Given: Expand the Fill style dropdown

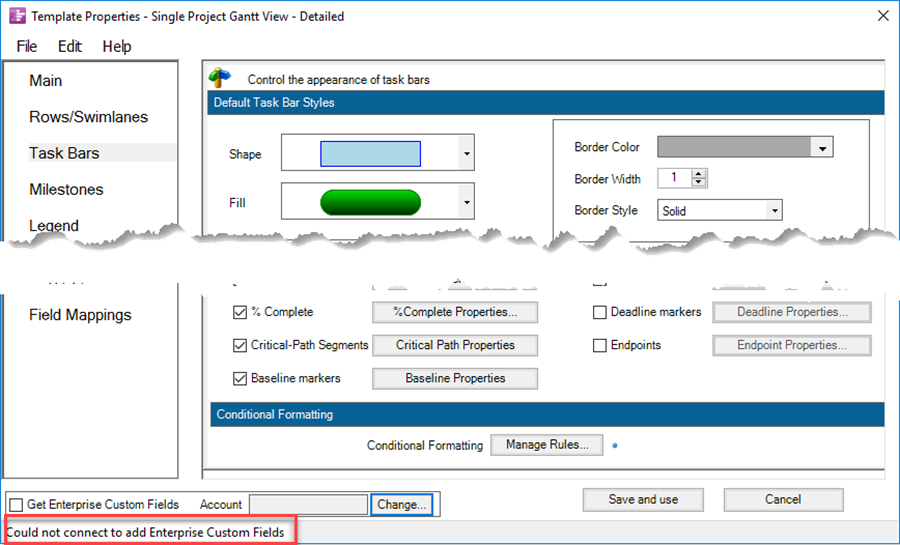Looking at the screenshot, I should (466, 203).
